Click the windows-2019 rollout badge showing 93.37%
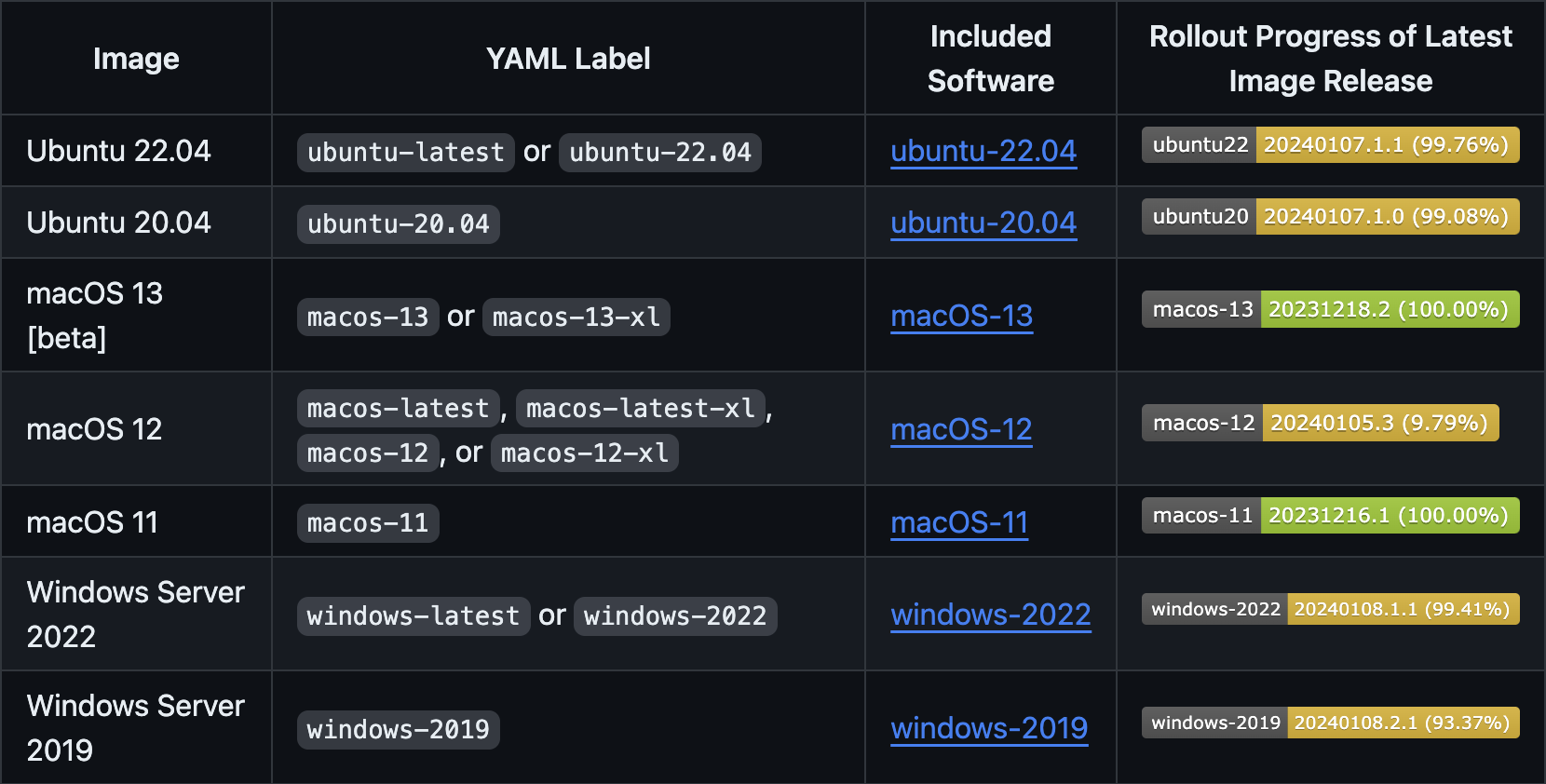The width and height of the screenshot is (1546, 784). [x=1331, y=723]
